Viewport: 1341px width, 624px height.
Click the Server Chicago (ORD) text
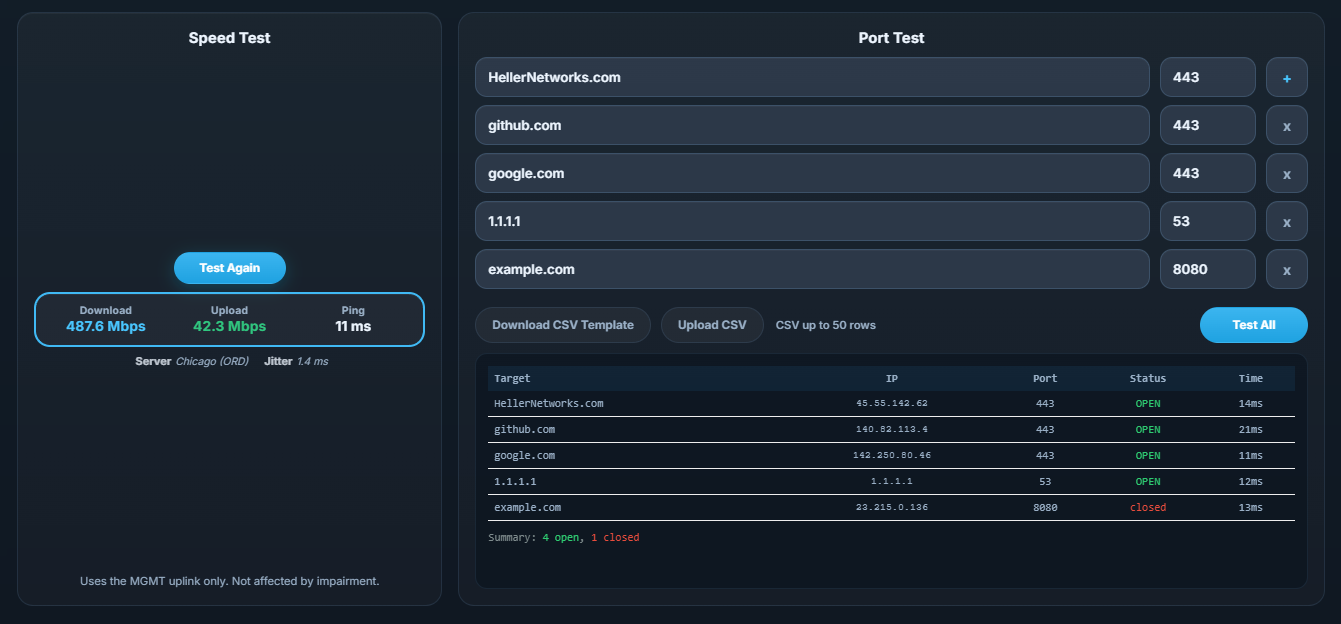click(192, 361)
